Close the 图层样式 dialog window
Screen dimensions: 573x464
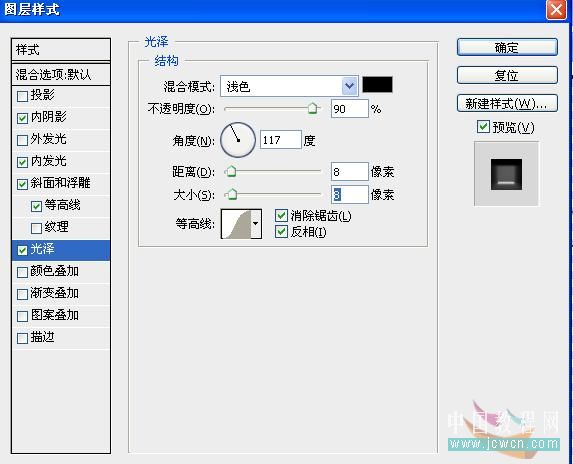pos(556,9)
